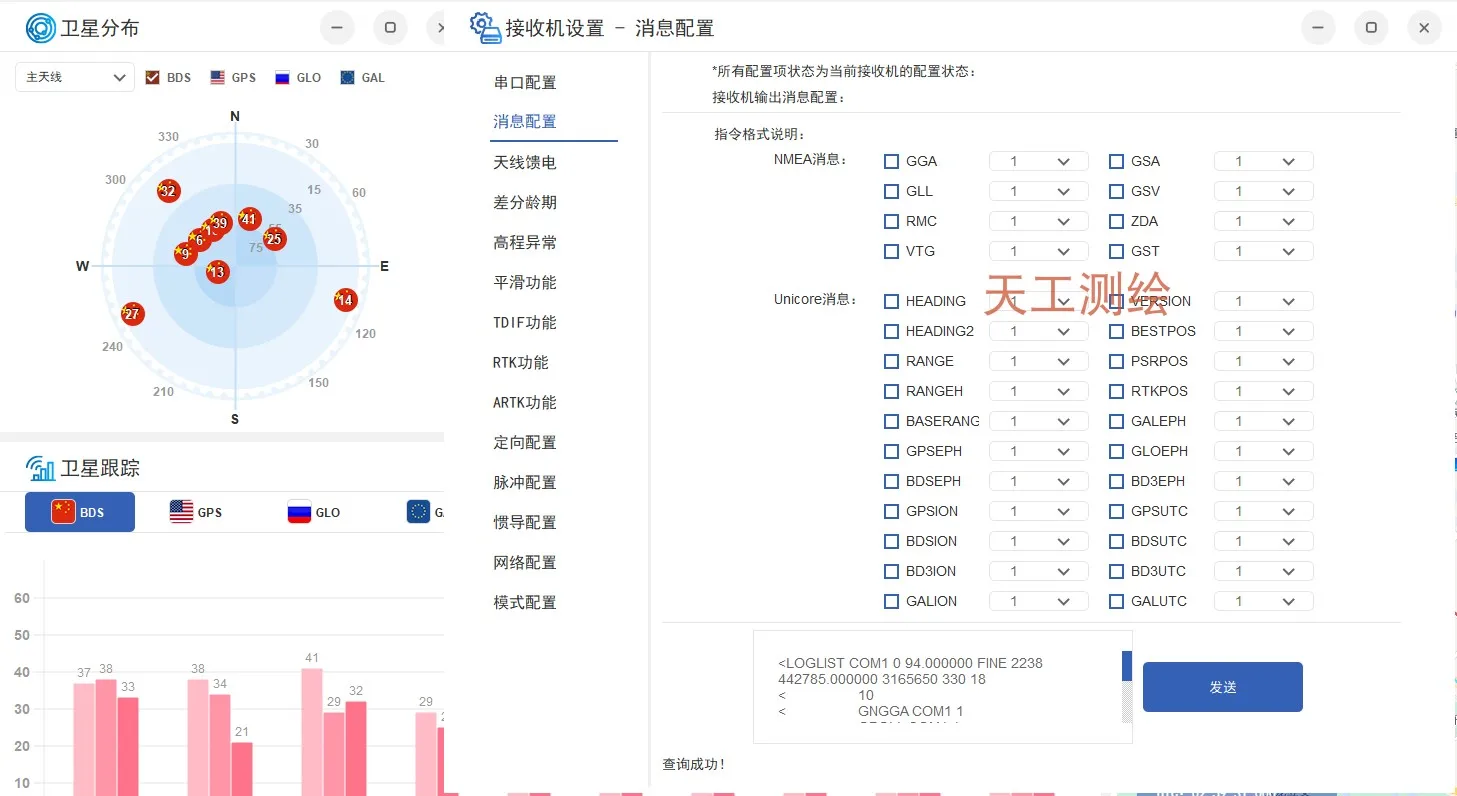1457x796 pixels.
Task: Click US flag icon in GPS tracking tab
Action: [181, 512]
